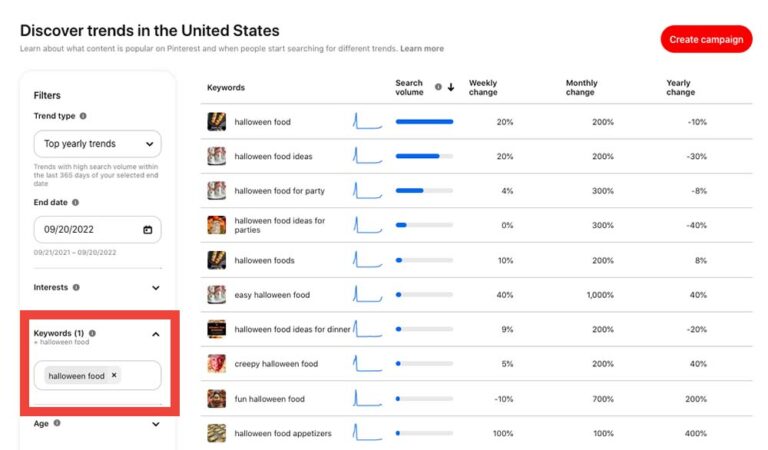This screenshot has width=768, height=450.
Task: Sort by Search volume descending arrow
Action: point(451,87)
